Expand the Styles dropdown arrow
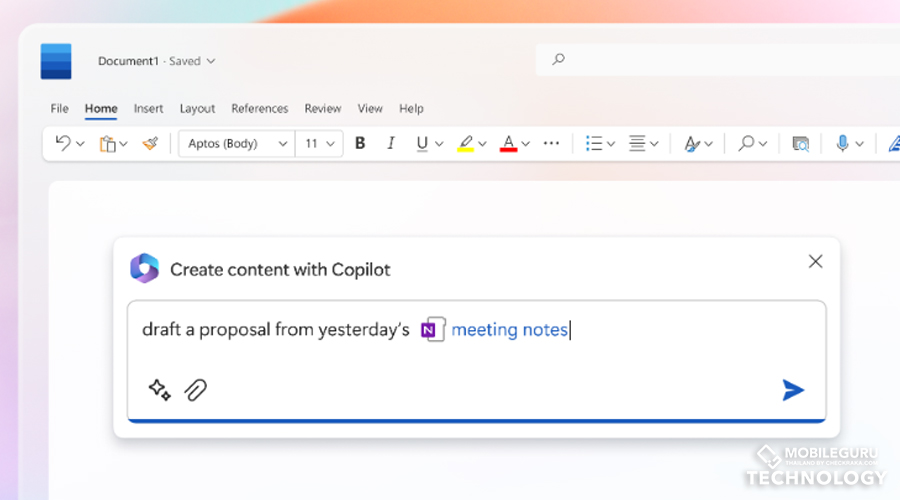This screenshot has width=900, height=500. click(x=708, y=144)
